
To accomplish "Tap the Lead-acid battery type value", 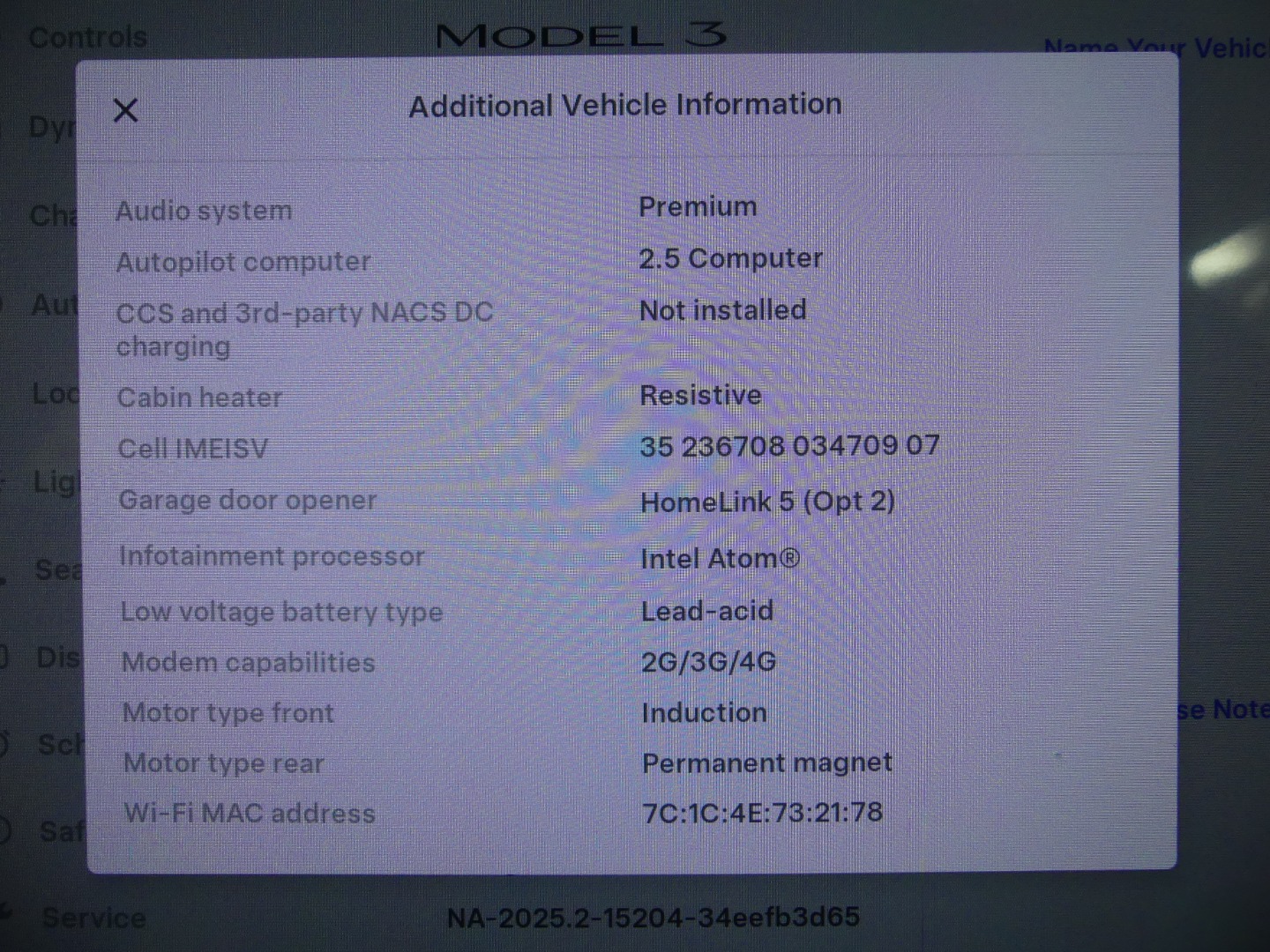I will click(x=707, y=610).
